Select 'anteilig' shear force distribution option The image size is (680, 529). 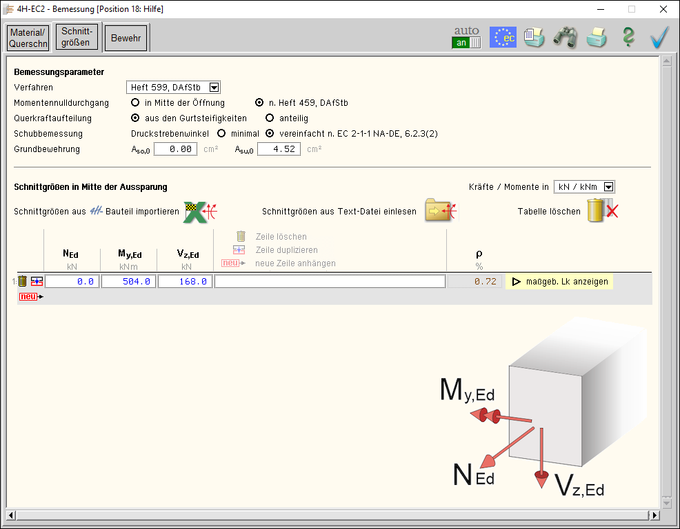point(270,117)
